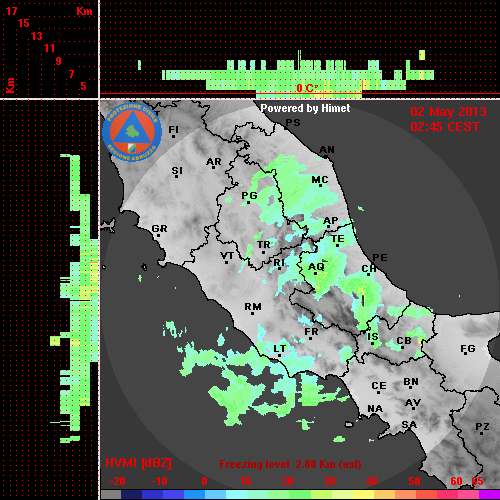Click the Protezione Civile Abruzzo logo
This screenshot has height=500, width=500.
tap(132, 132)
